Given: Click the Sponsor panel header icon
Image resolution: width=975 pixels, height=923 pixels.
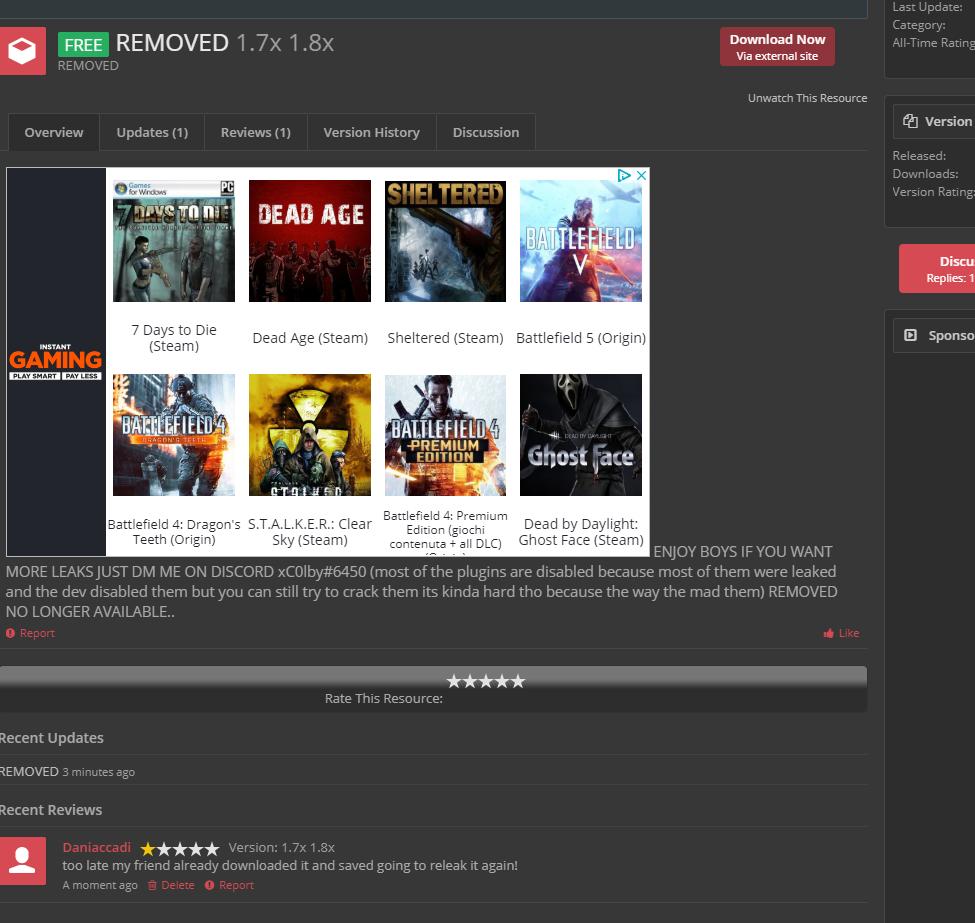Looking at the screenshot, I should (910, 335).
